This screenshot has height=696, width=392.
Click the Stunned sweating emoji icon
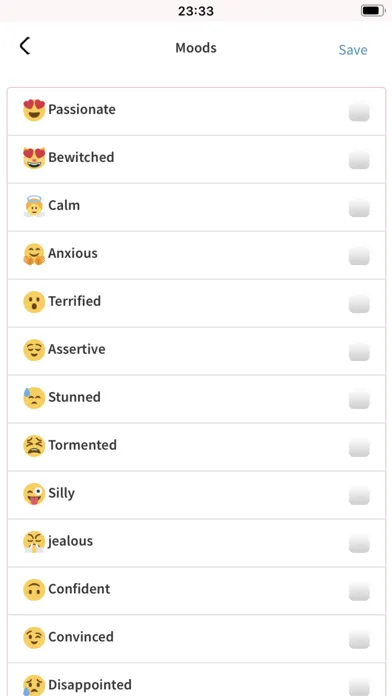[34, 398]
